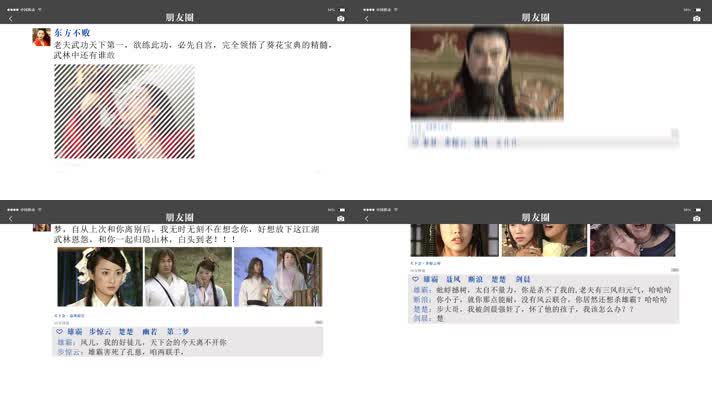Viewport: 712px width, 400px height.
Task: Open 第二梦 in the likes list
Action: point(178,332)
